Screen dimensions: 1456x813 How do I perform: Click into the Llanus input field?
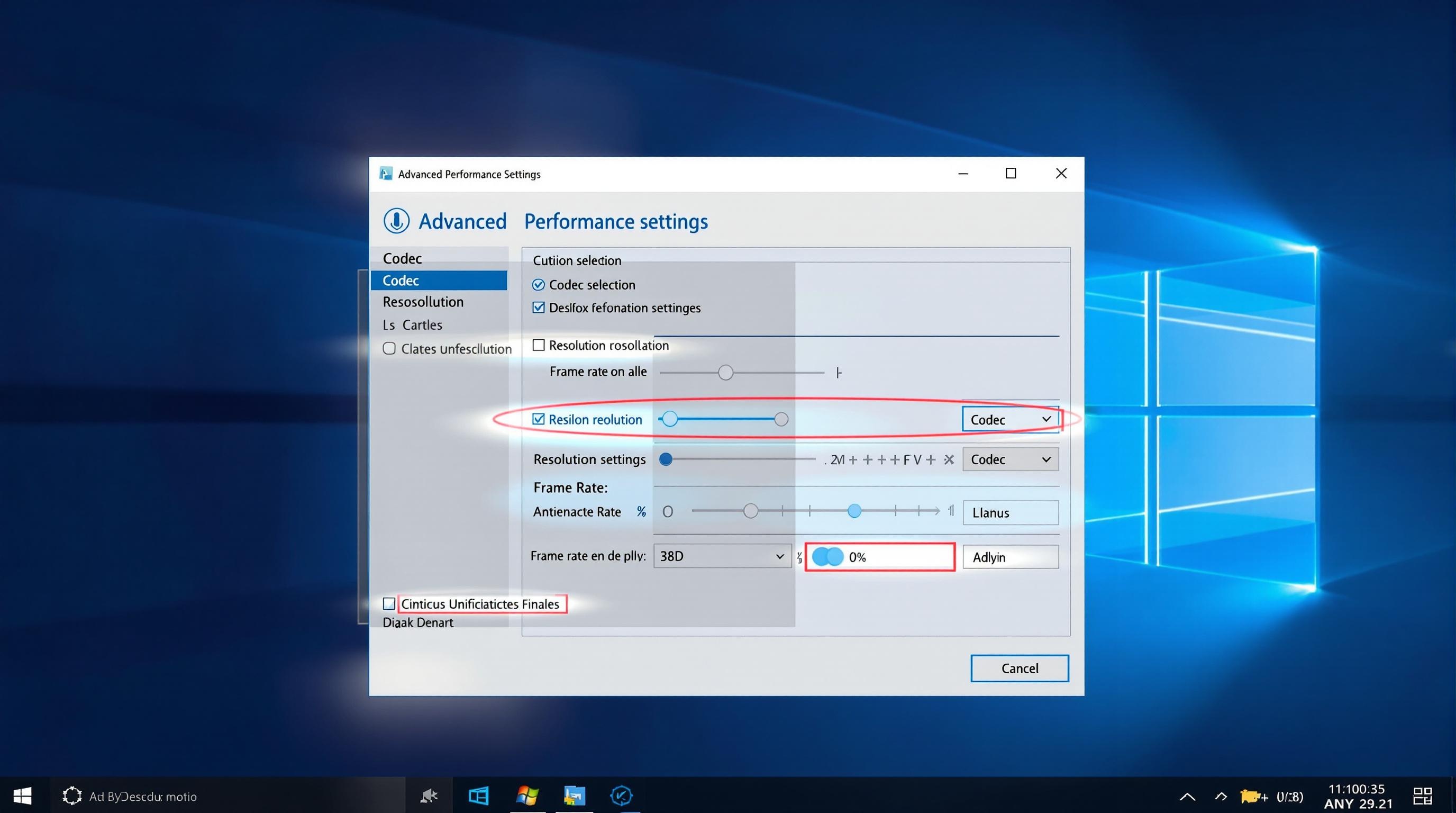[x=1011, y=513]
